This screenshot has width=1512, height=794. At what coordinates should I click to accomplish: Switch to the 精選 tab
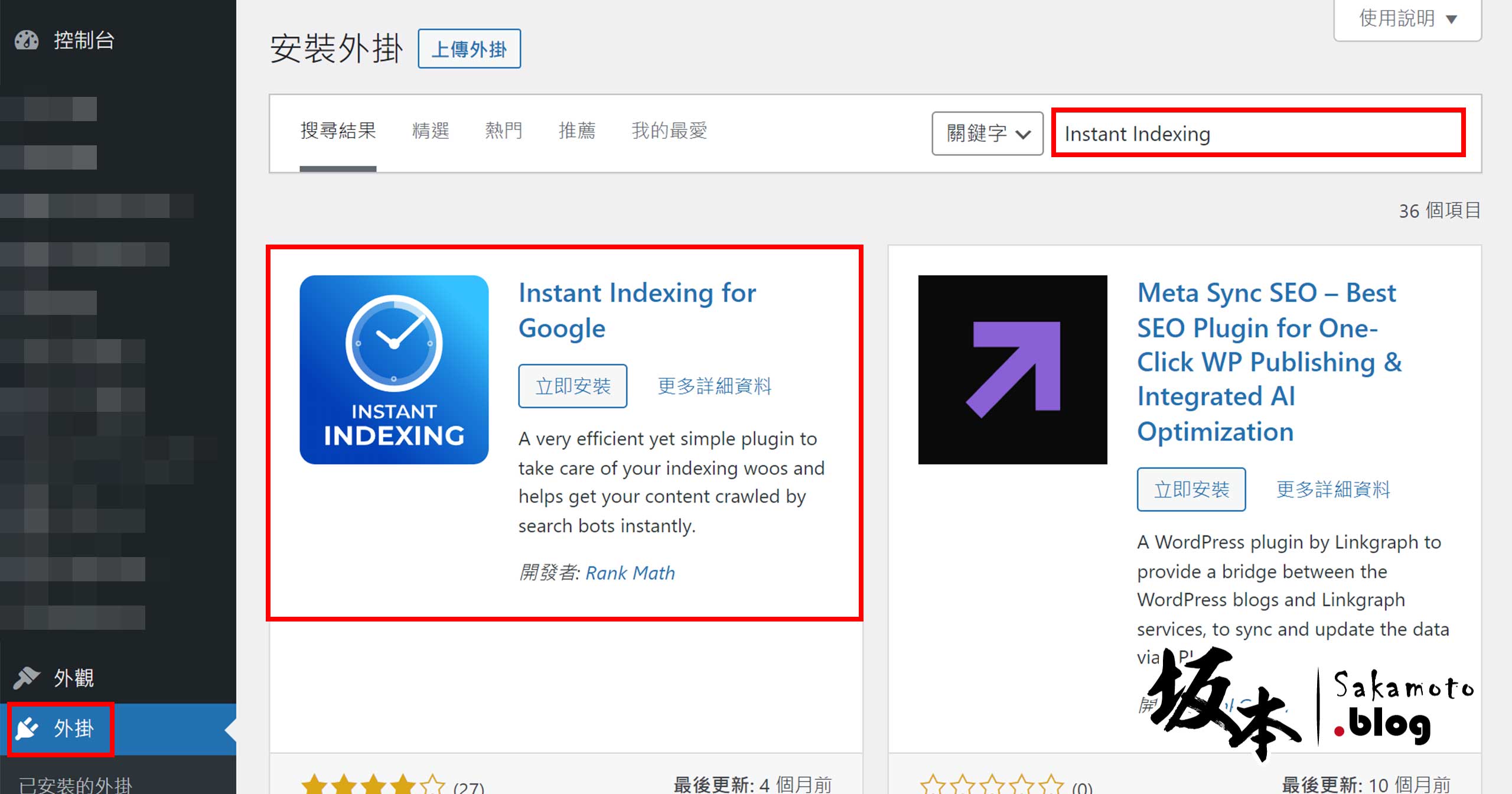(431, 131)
